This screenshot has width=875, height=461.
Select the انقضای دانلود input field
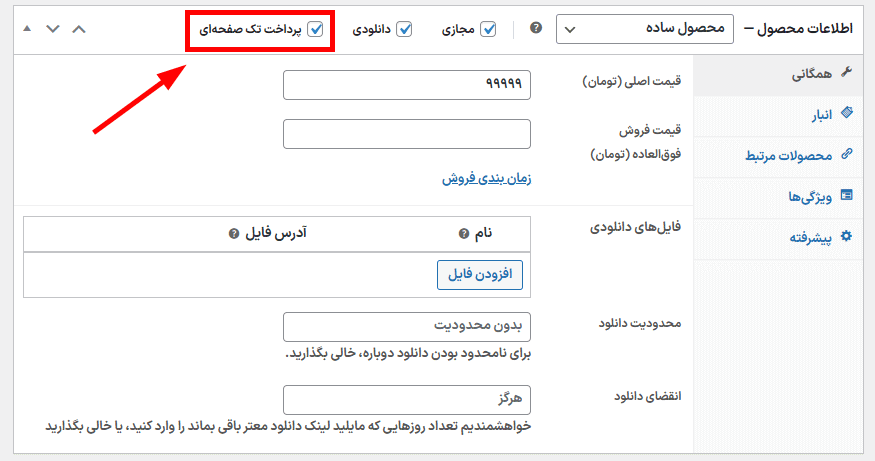pos(406,400)
